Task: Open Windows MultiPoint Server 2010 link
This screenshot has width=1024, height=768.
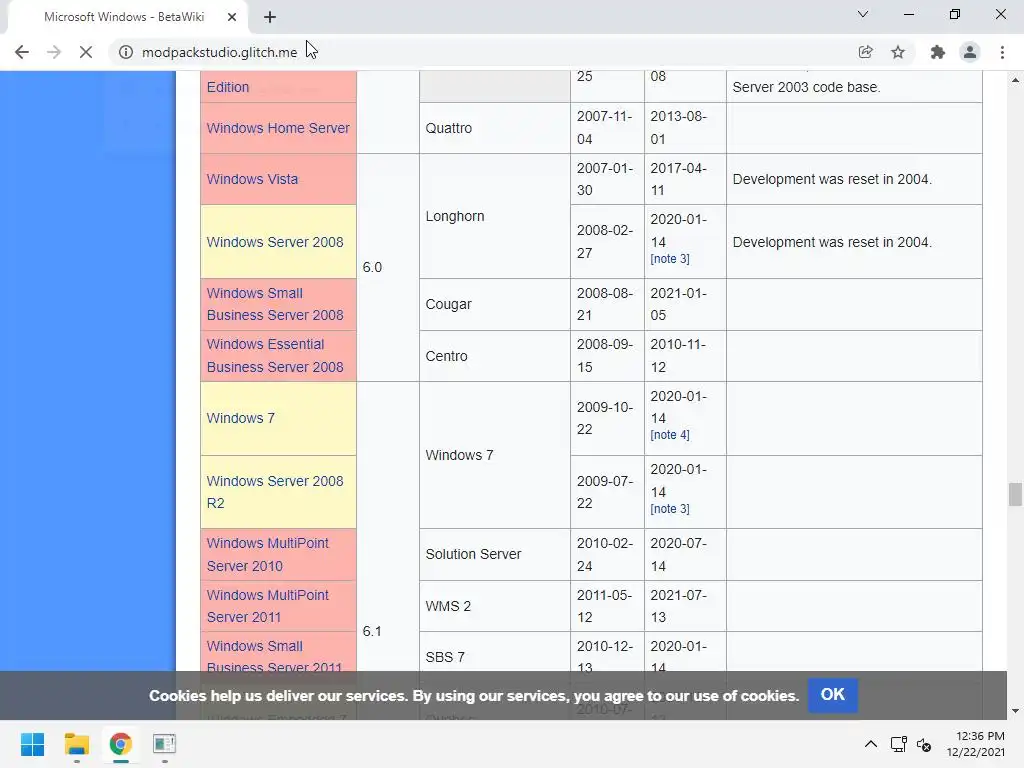Action: coord(268,554)
